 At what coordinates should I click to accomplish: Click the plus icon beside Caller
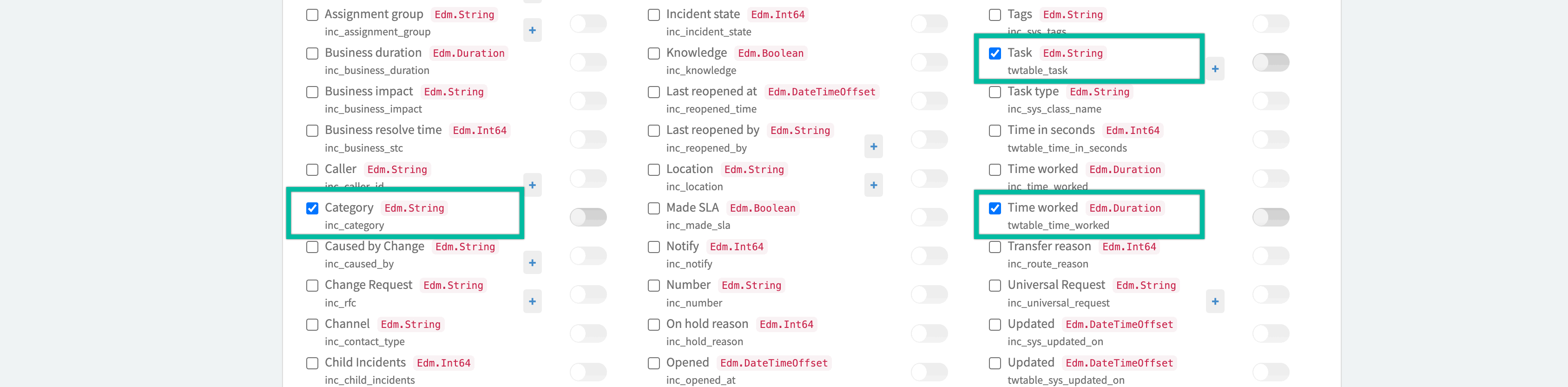coord(533,185)
